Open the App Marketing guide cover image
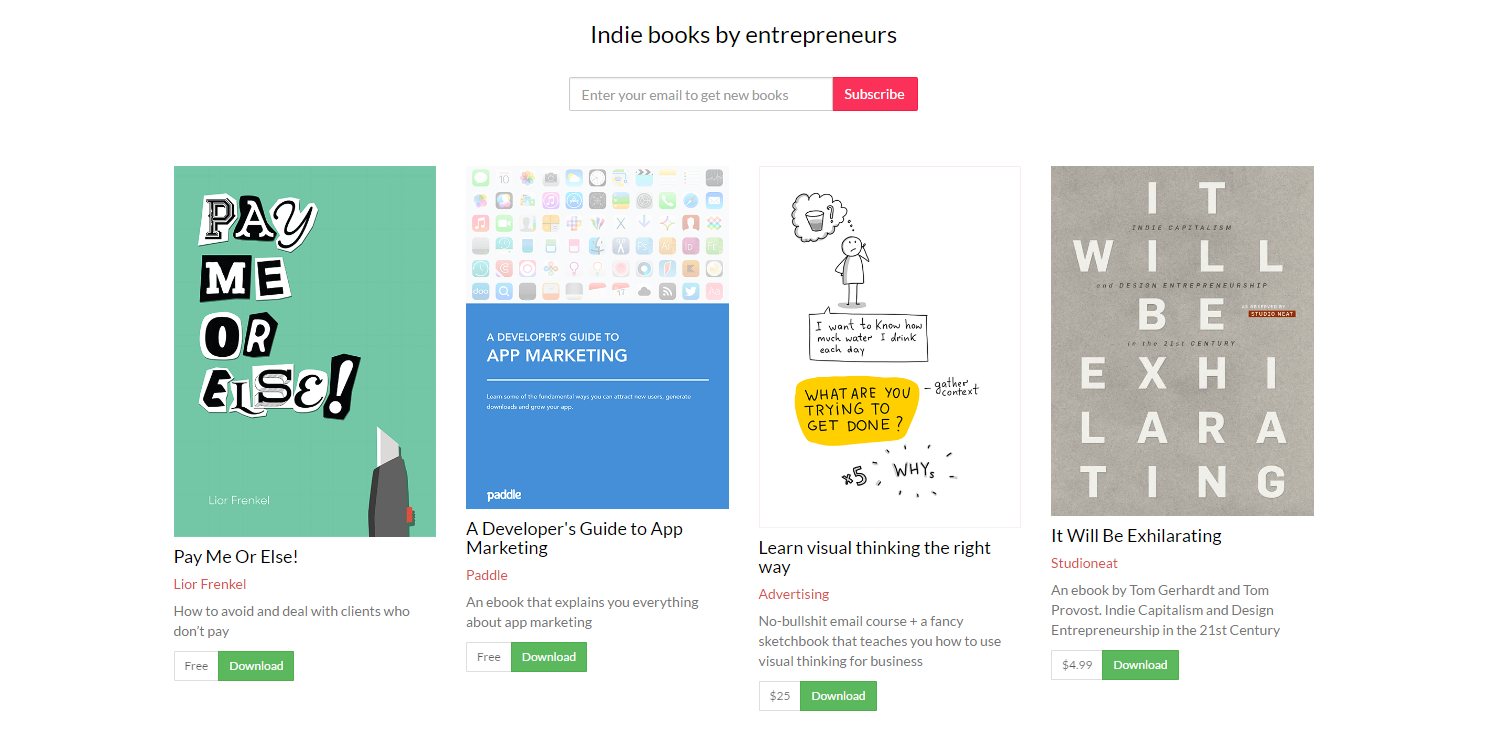The height and width of the screenshot is (744, 1490). (597, 337)
